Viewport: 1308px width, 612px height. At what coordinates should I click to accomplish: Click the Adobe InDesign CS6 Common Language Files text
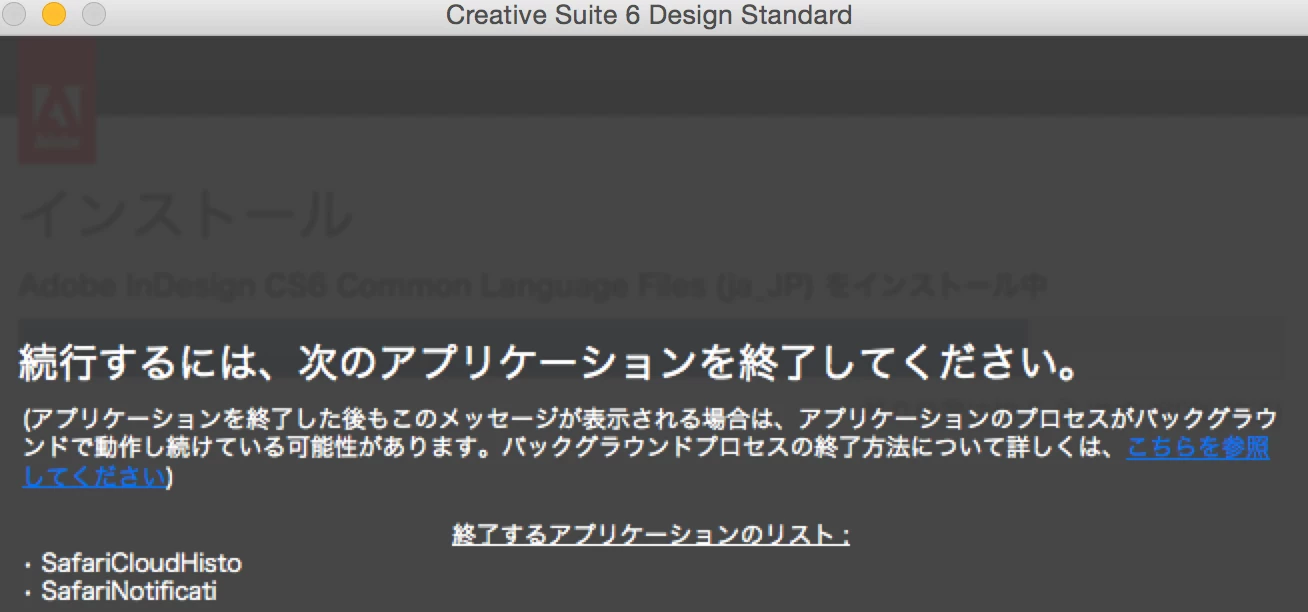533,285
